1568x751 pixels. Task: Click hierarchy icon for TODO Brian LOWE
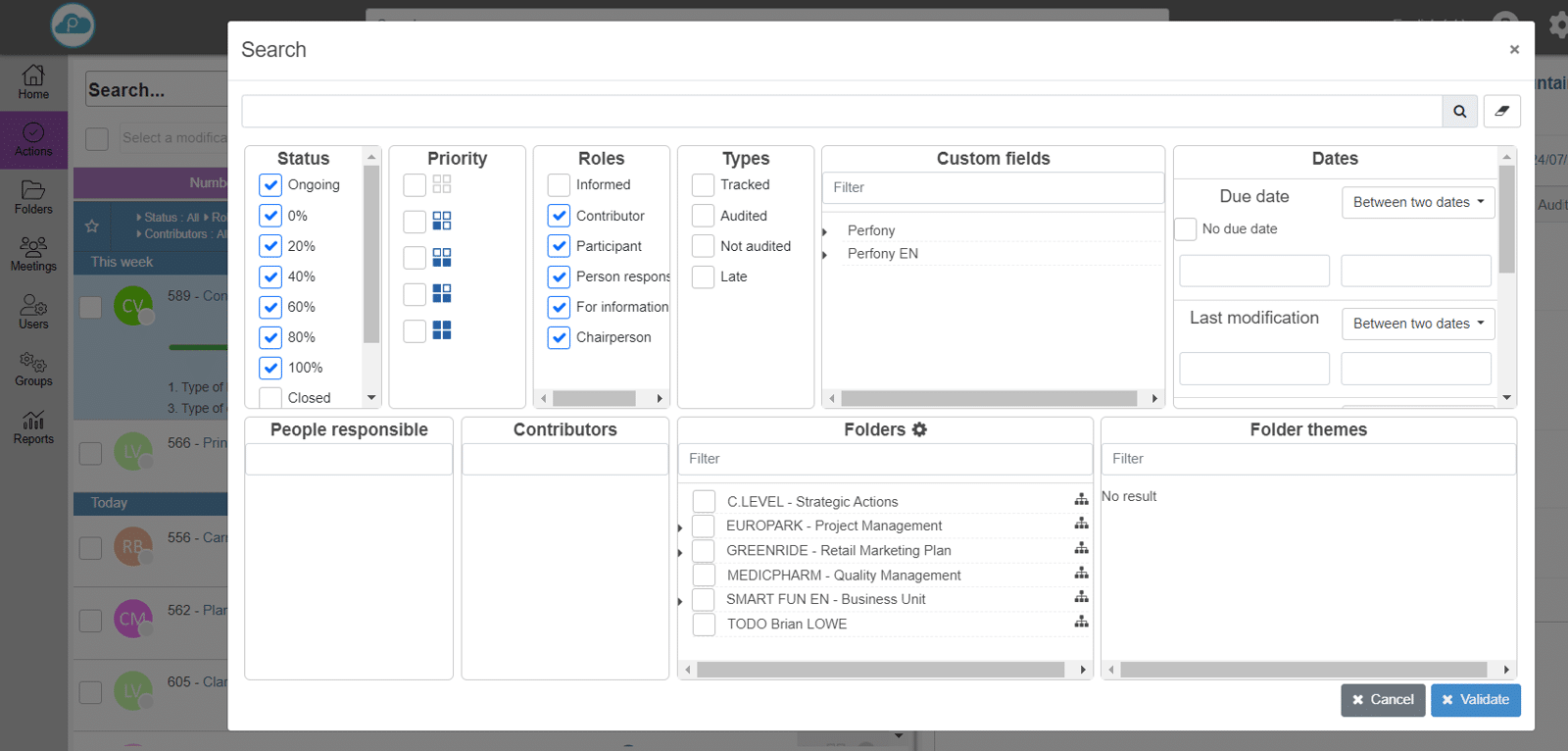1081,622
